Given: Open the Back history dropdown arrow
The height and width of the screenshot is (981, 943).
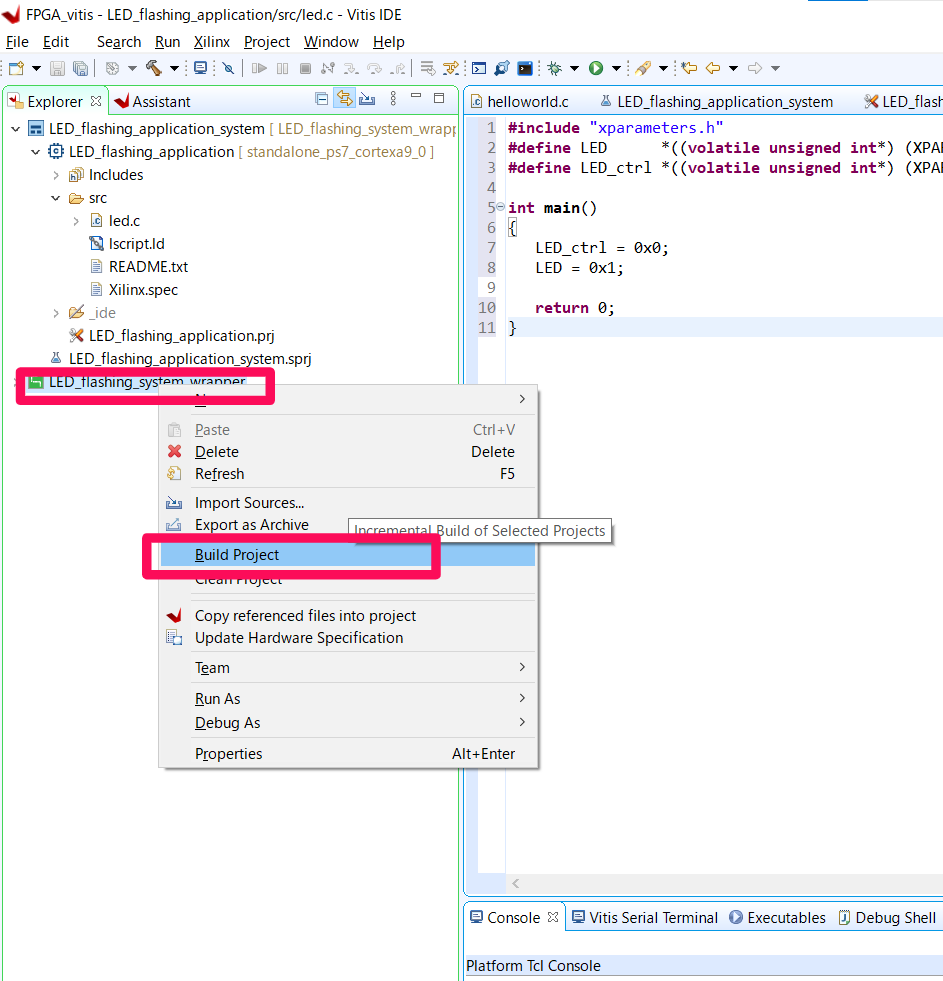Looking at the screenshot, I should pos(733,68).
